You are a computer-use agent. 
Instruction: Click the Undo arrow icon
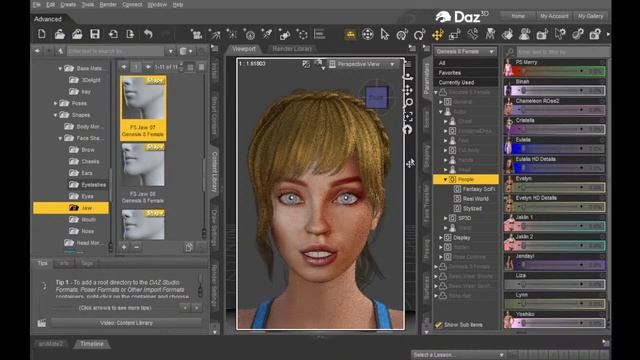(x=148, y=34)
